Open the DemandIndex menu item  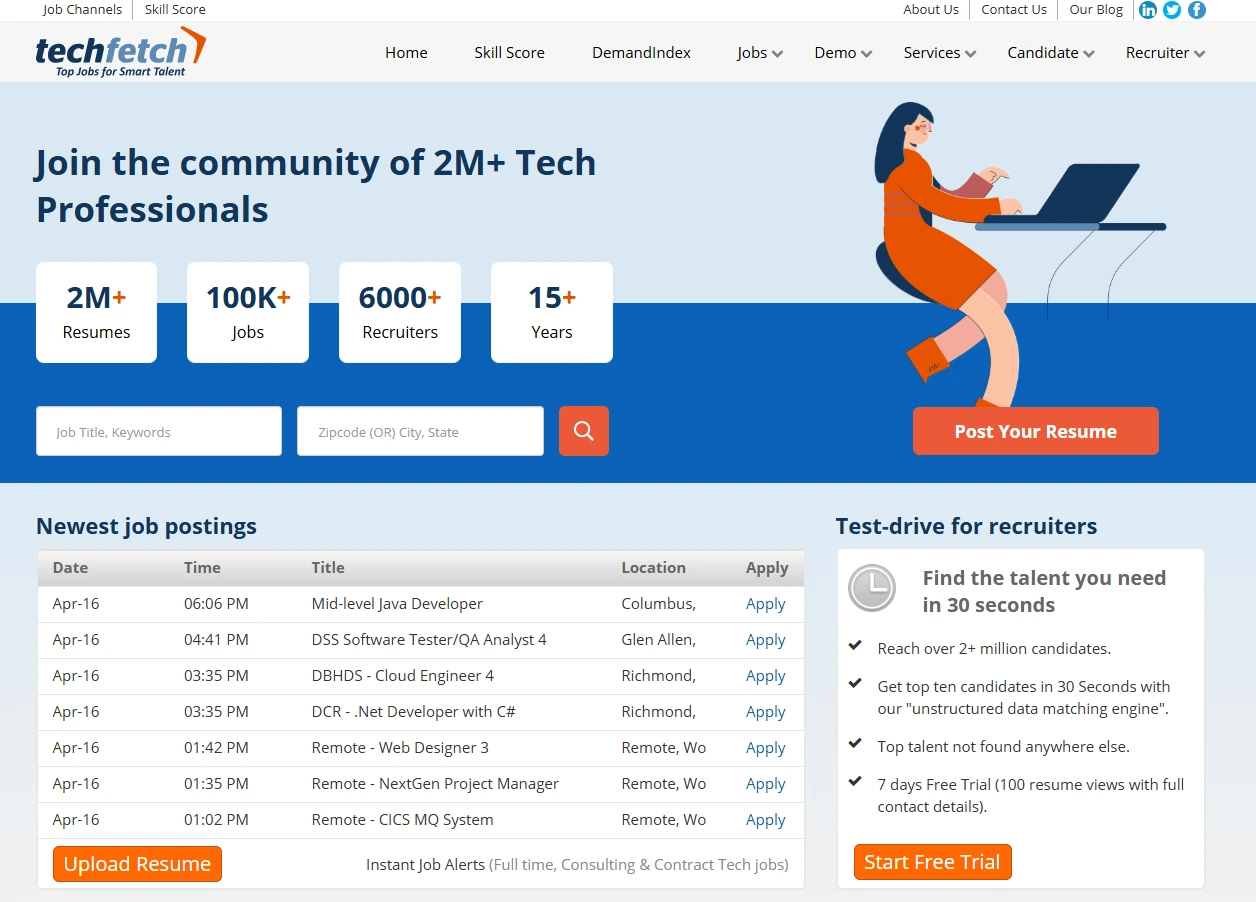click(641, 53)
